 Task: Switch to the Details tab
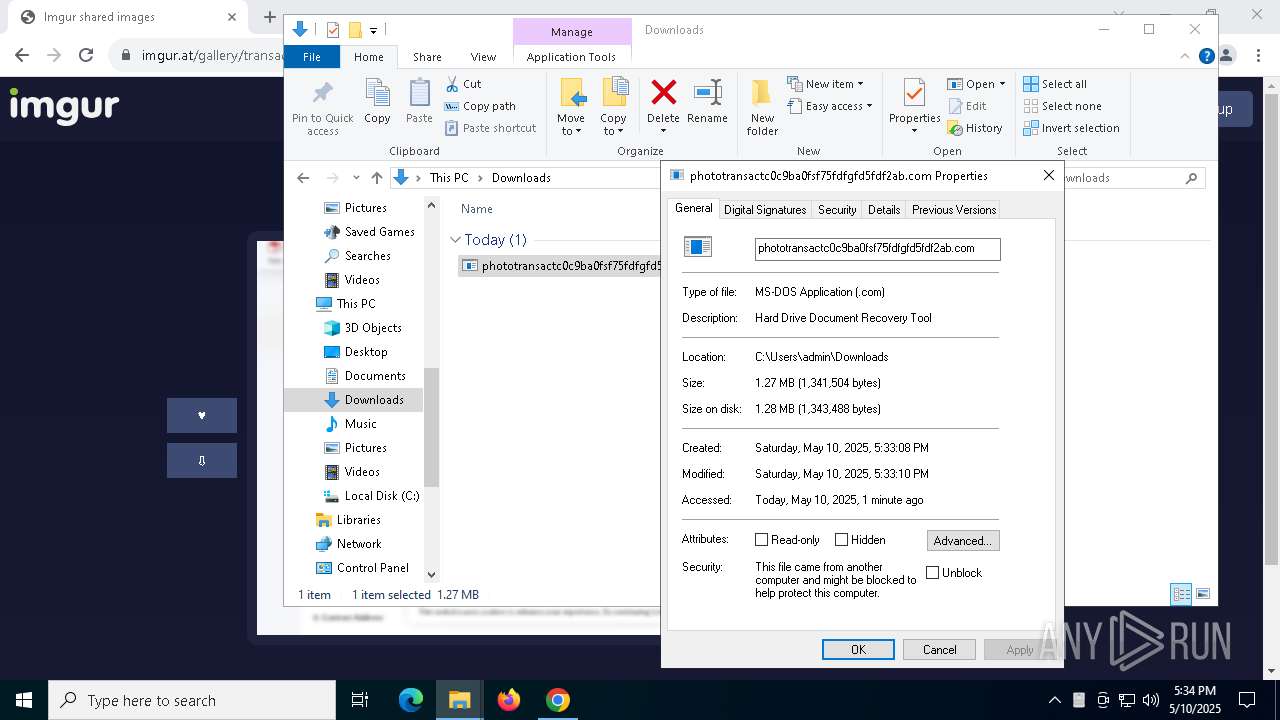884,210
